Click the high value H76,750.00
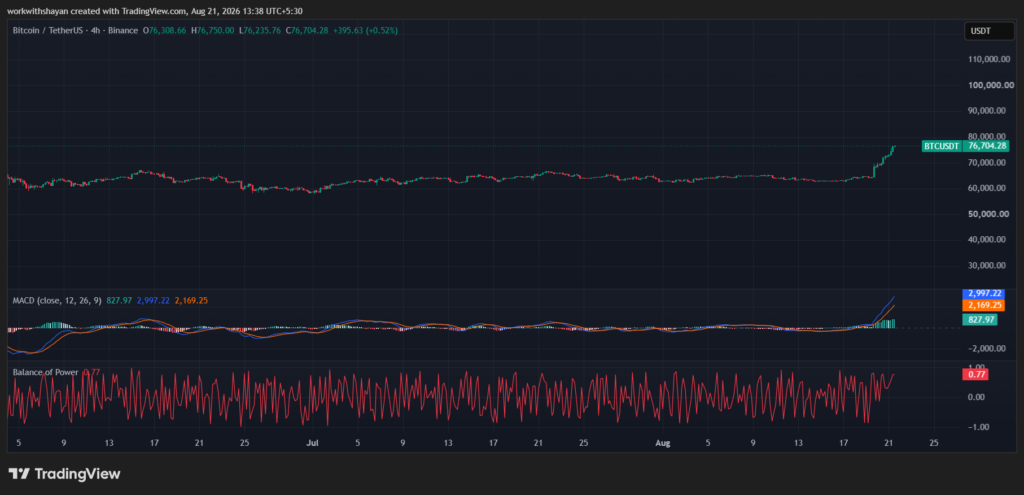 213,31
